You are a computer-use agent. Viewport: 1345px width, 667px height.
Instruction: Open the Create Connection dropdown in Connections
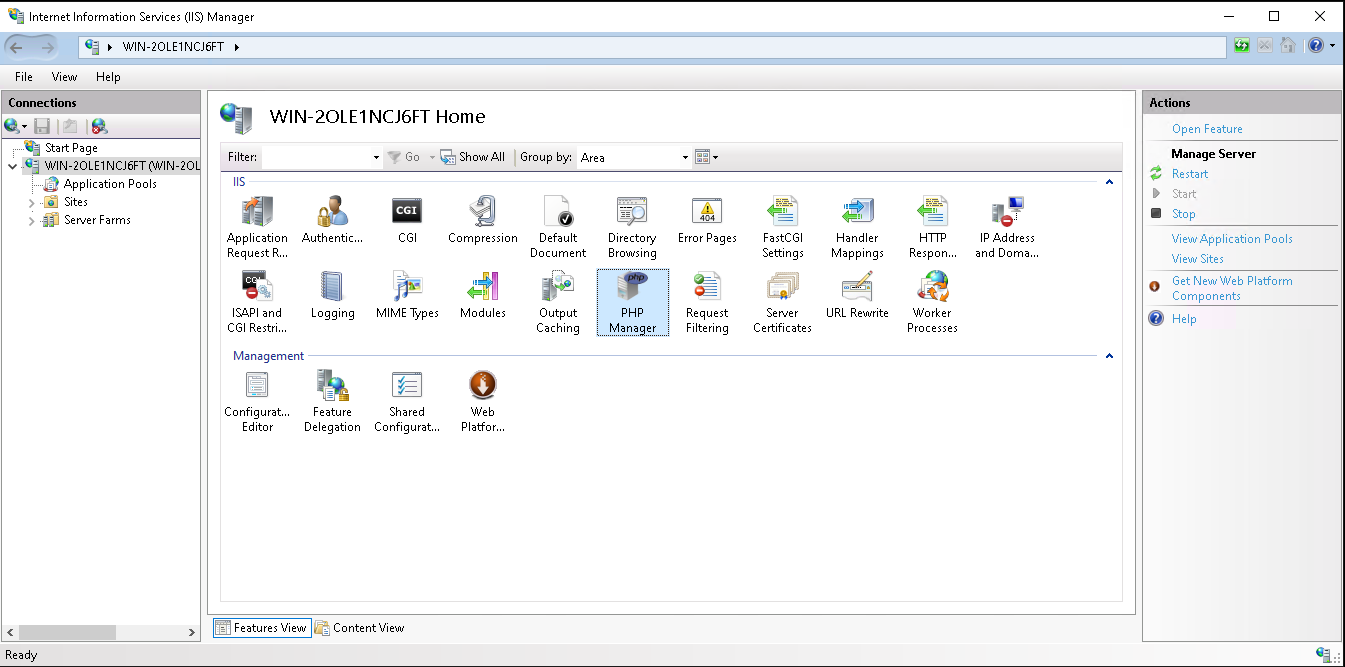pyautogui.click(x=16, y=126)
